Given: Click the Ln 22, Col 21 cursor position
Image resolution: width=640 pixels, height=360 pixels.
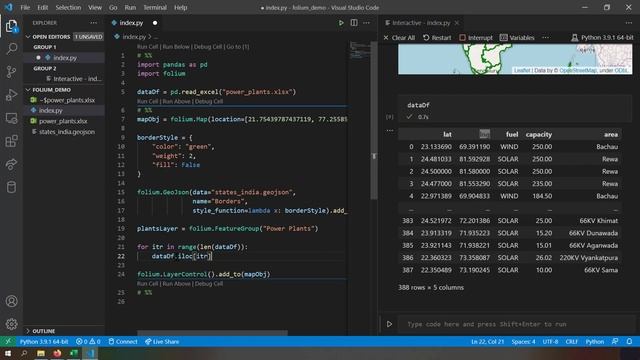Looking at the screenshot, I should (x=487, y=342).
